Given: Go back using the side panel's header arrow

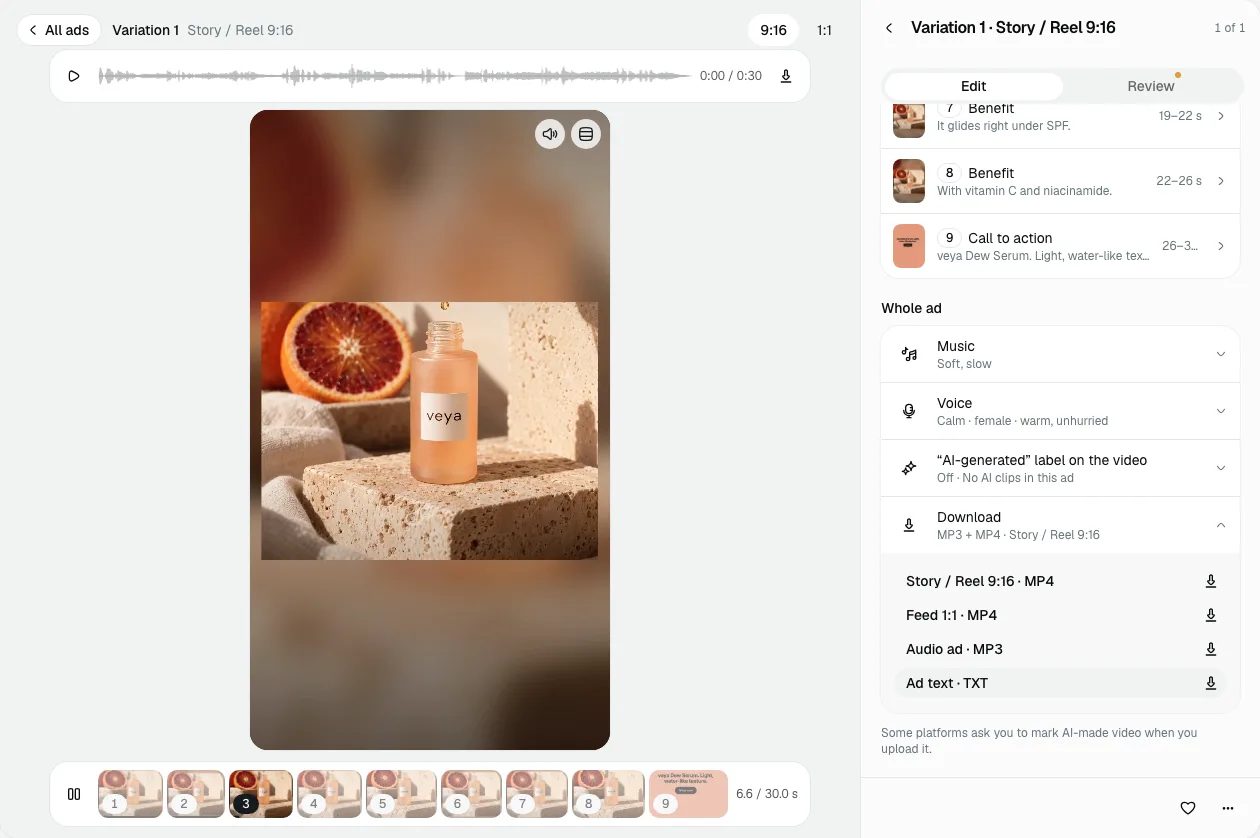Looking at the screenshot, I should [x=889, y=28].
